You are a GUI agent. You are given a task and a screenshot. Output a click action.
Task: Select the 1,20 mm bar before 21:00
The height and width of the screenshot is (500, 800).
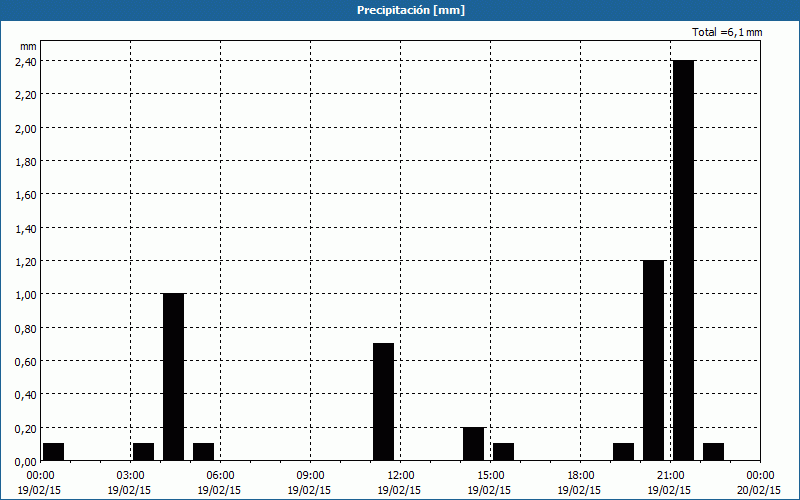pos(654,360)
